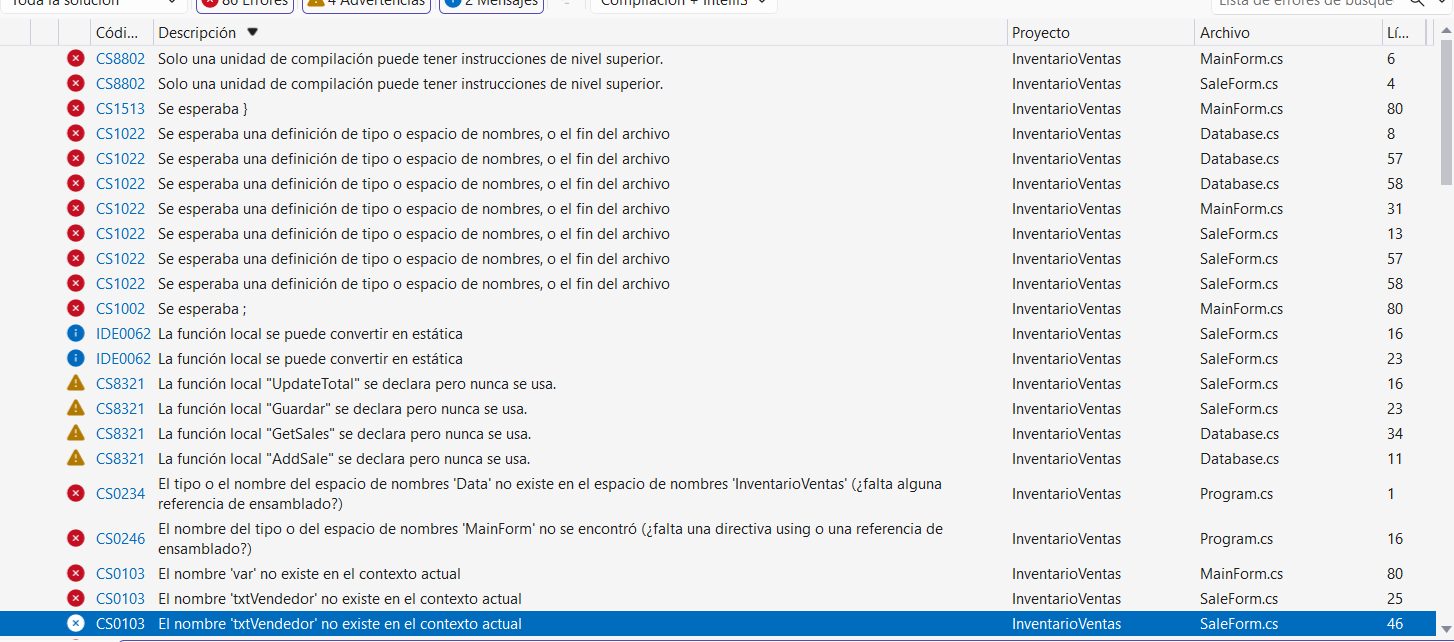Image resolution: width=1454 pixels, height=642 pixels.
Task: Click the warning icon for the "GetSales" warning
Action: (x=75, y=434)
